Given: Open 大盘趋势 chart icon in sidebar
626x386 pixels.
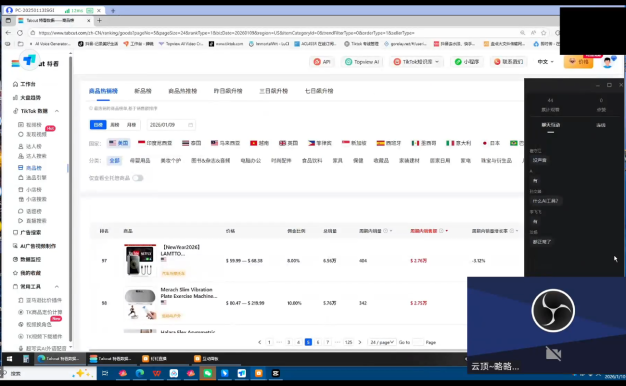Looking at the screenshot, I should coord(16,97).
